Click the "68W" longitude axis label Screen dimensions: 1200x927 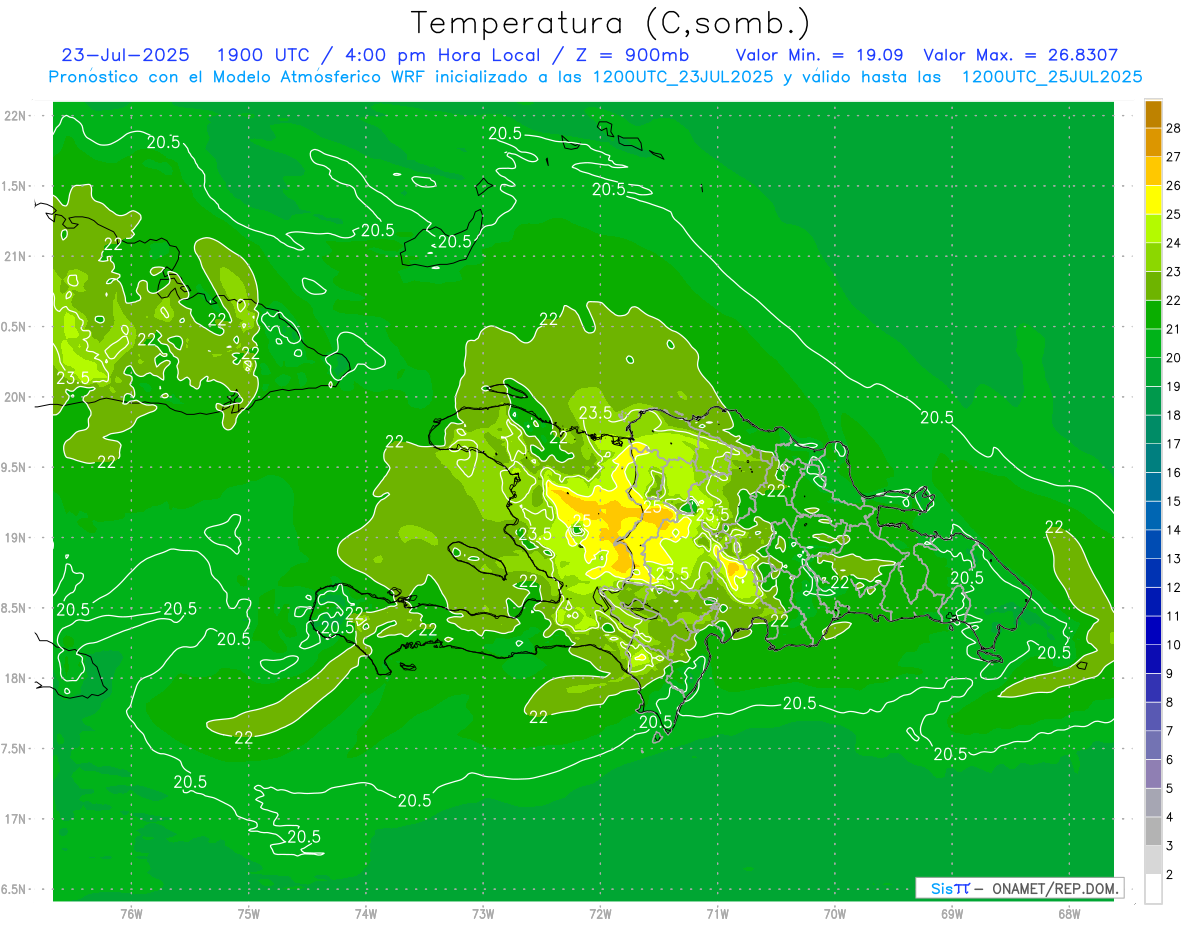(1069, 914)
